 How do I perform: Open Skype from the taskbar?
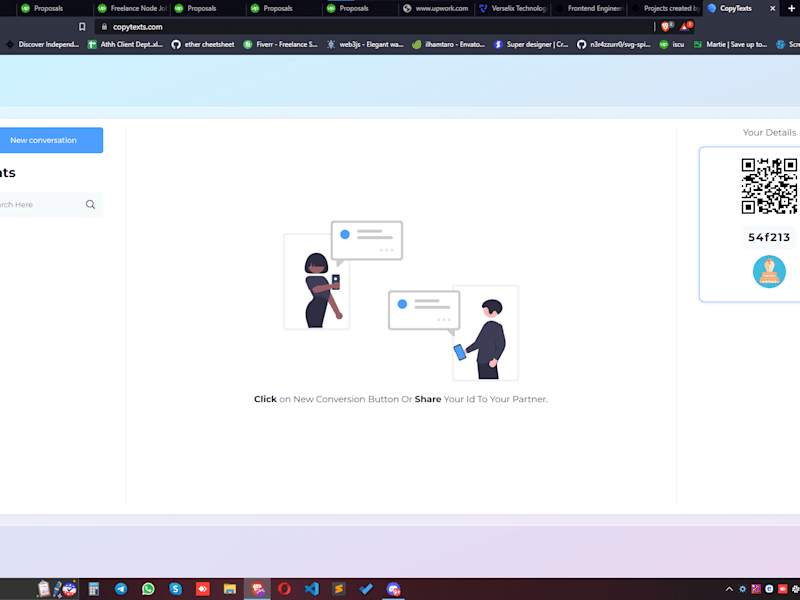point(176,589)
